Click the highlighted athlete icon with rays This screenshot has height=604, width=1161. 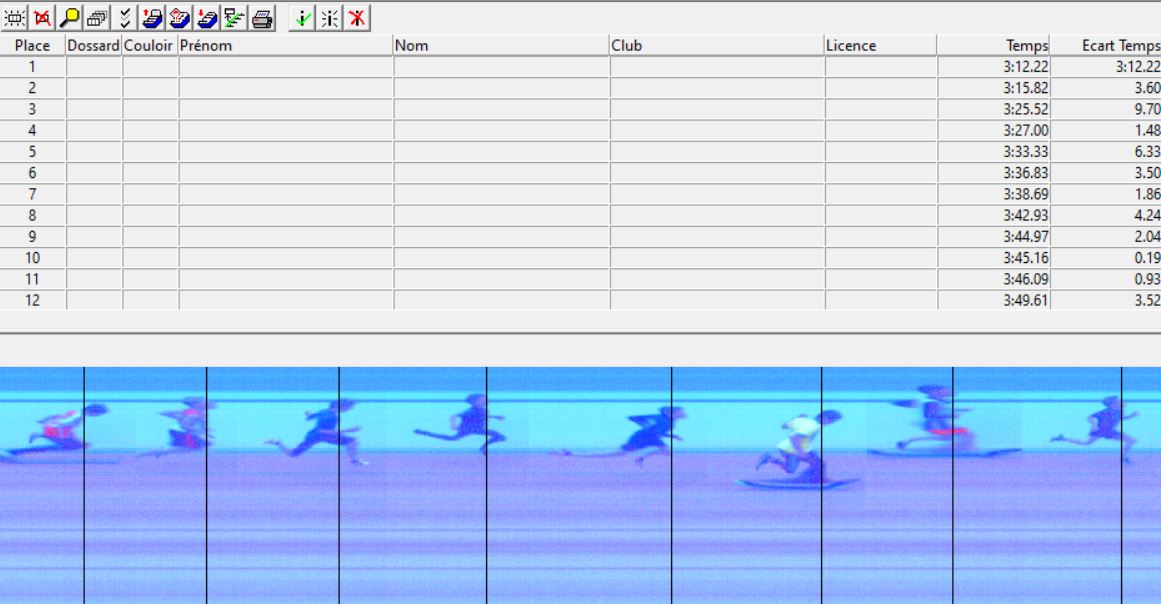pos(329,18)
